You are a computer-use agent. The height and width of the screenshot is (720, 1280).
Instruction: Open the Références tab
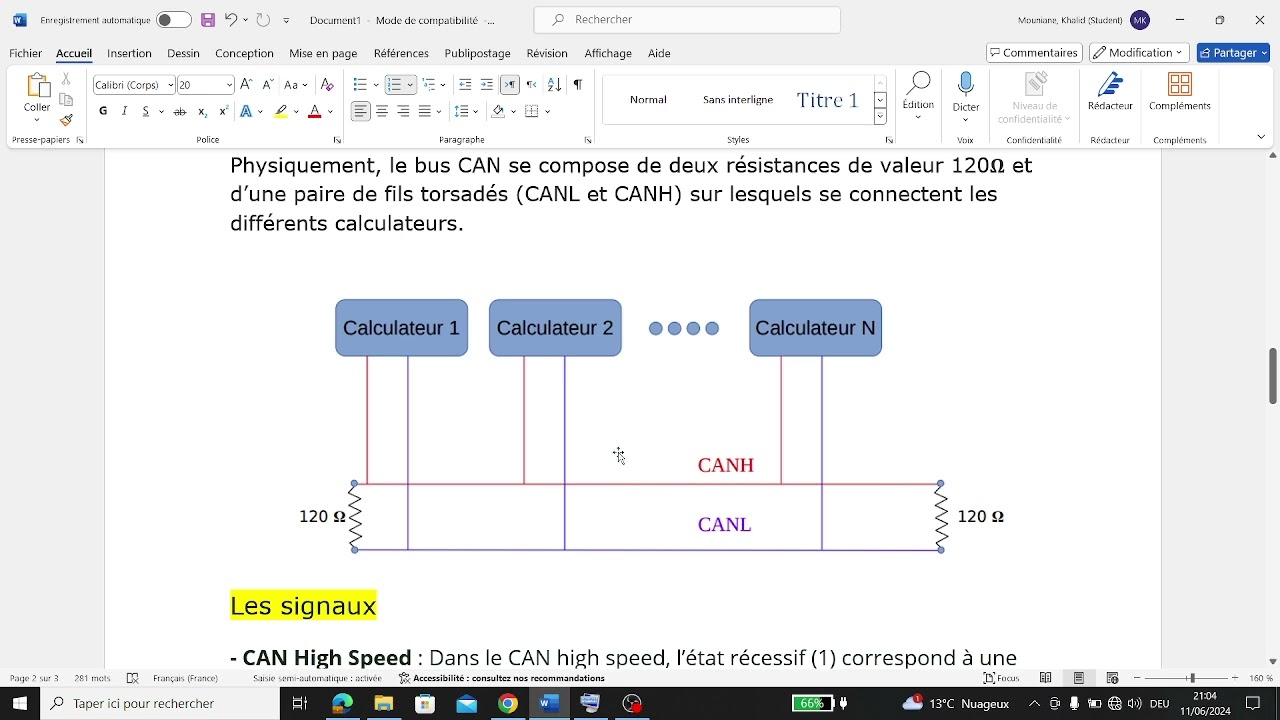point(401,53)
